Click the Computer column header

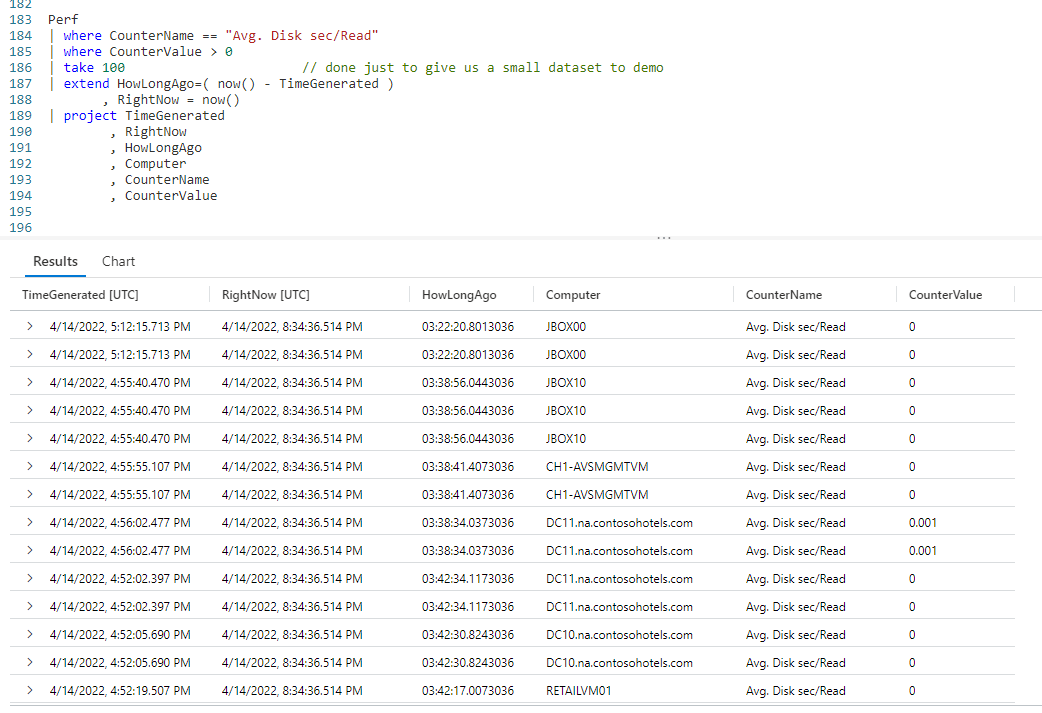573,294
